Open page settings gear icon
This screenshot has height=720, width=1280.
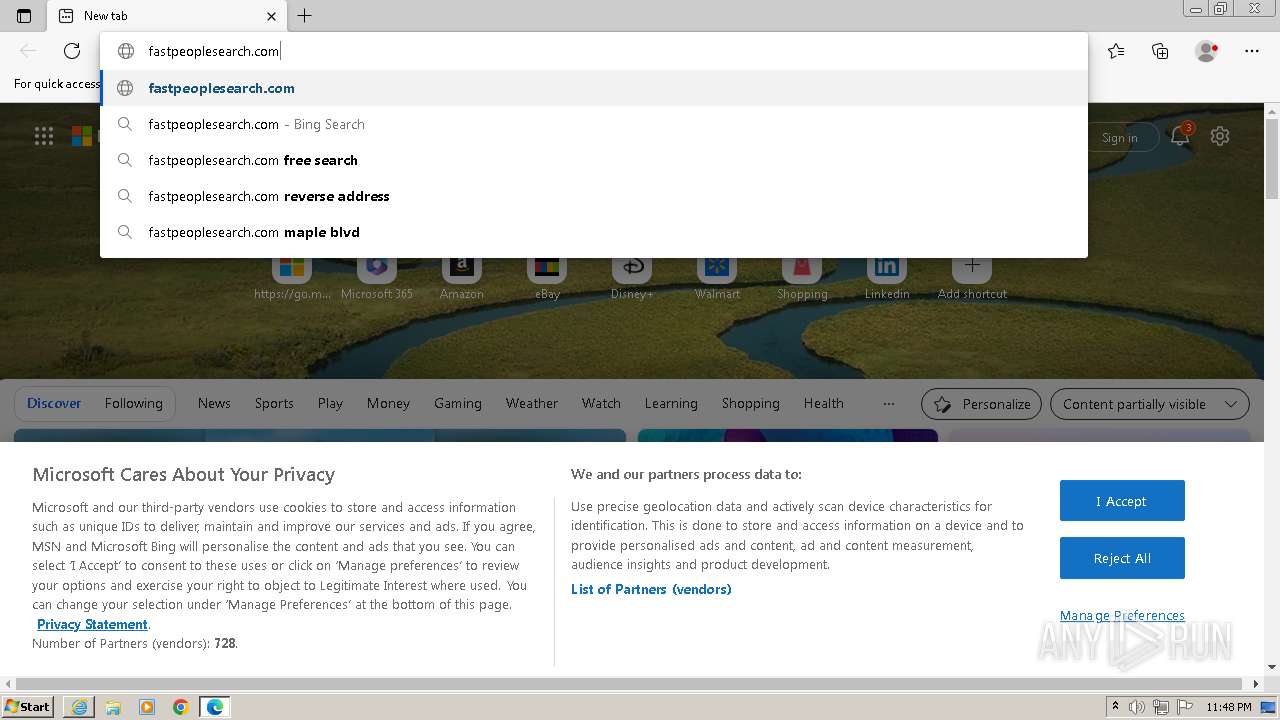point(1220,136)
